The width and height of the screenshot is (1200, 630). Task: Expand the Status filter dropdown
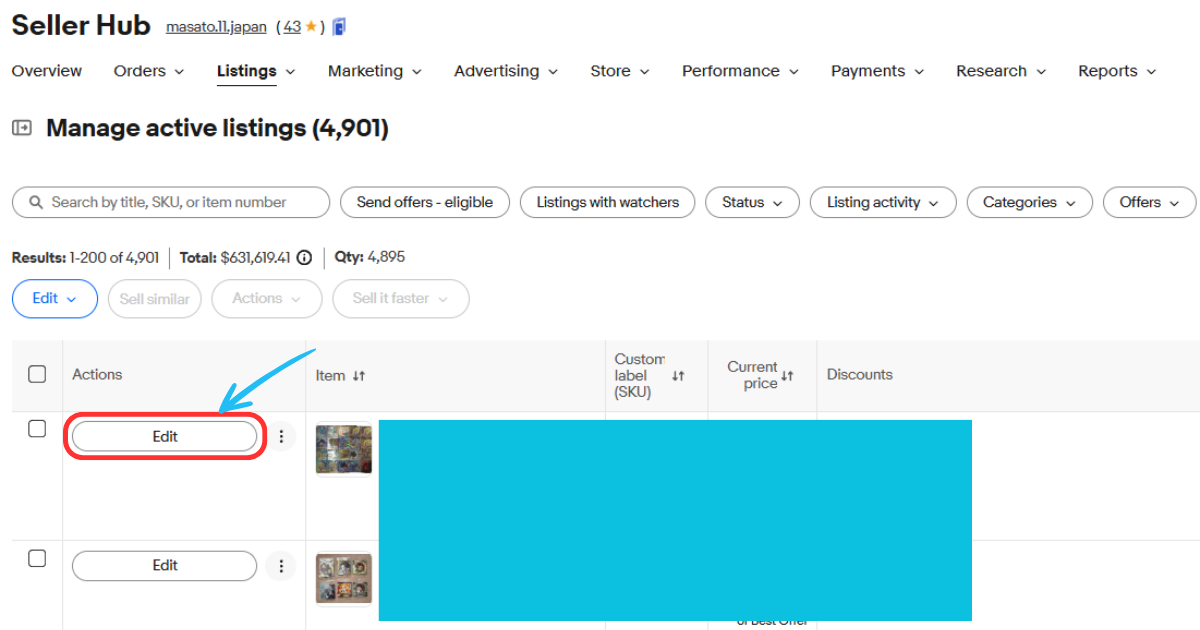753,202
